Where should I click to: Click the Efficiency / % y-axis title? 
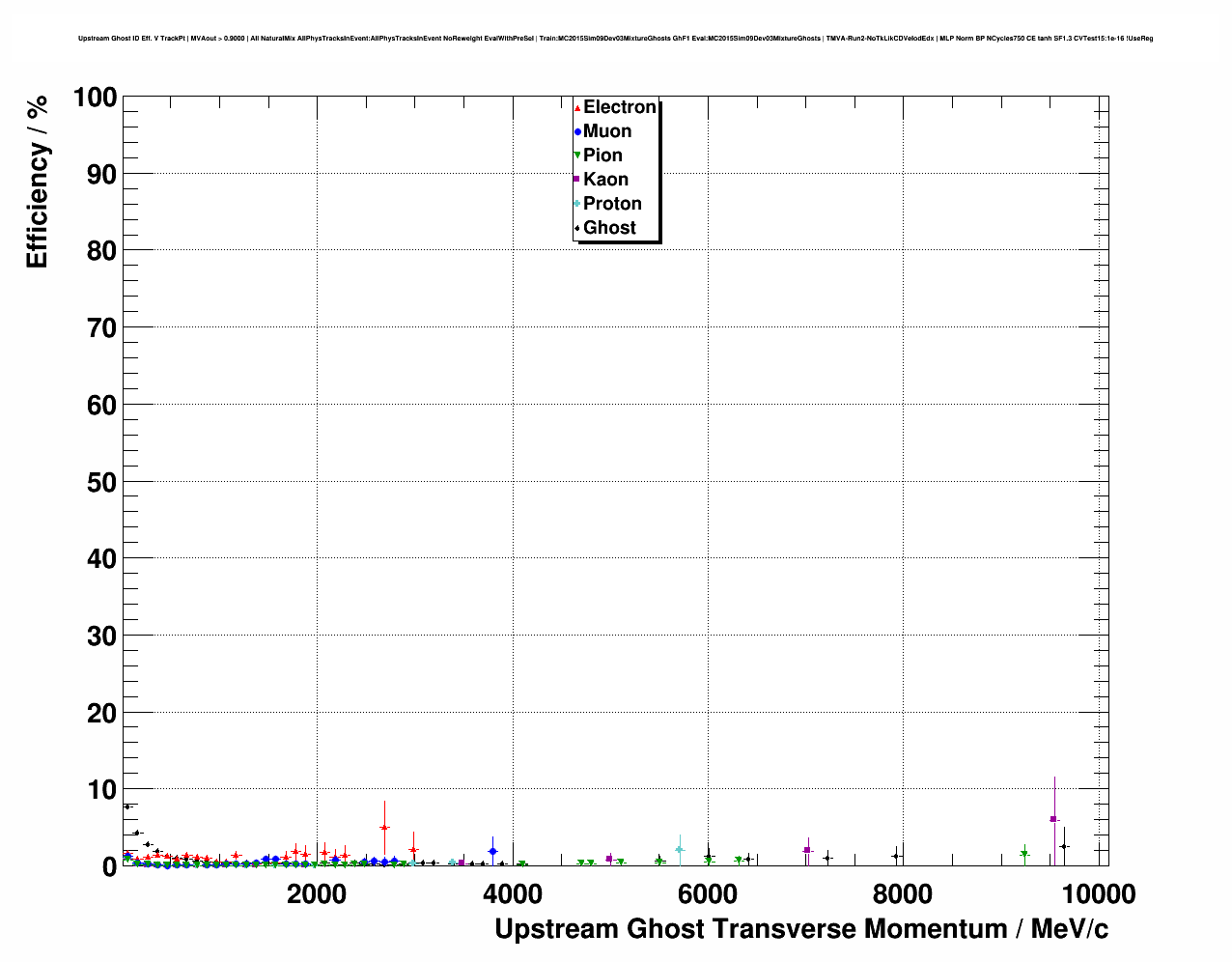point(37,182)
